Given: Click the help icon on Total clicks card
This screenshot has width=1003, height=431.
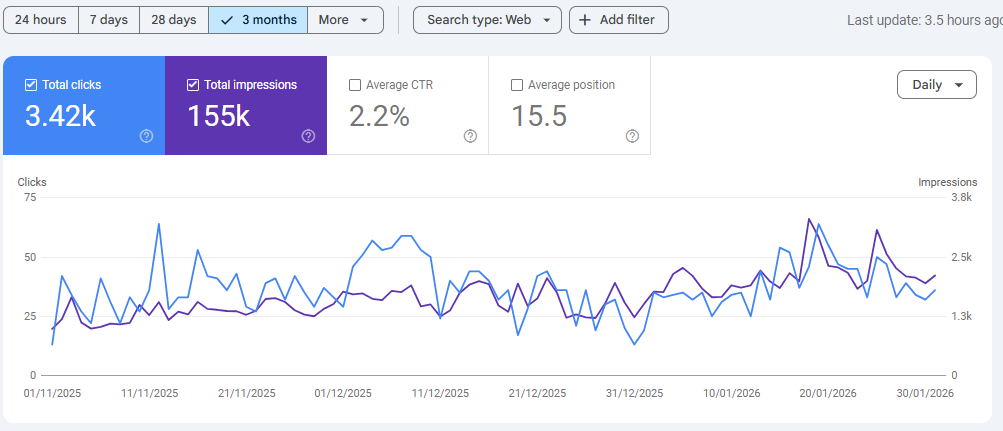Looking at the screenshot, I should tap(146, 136).
